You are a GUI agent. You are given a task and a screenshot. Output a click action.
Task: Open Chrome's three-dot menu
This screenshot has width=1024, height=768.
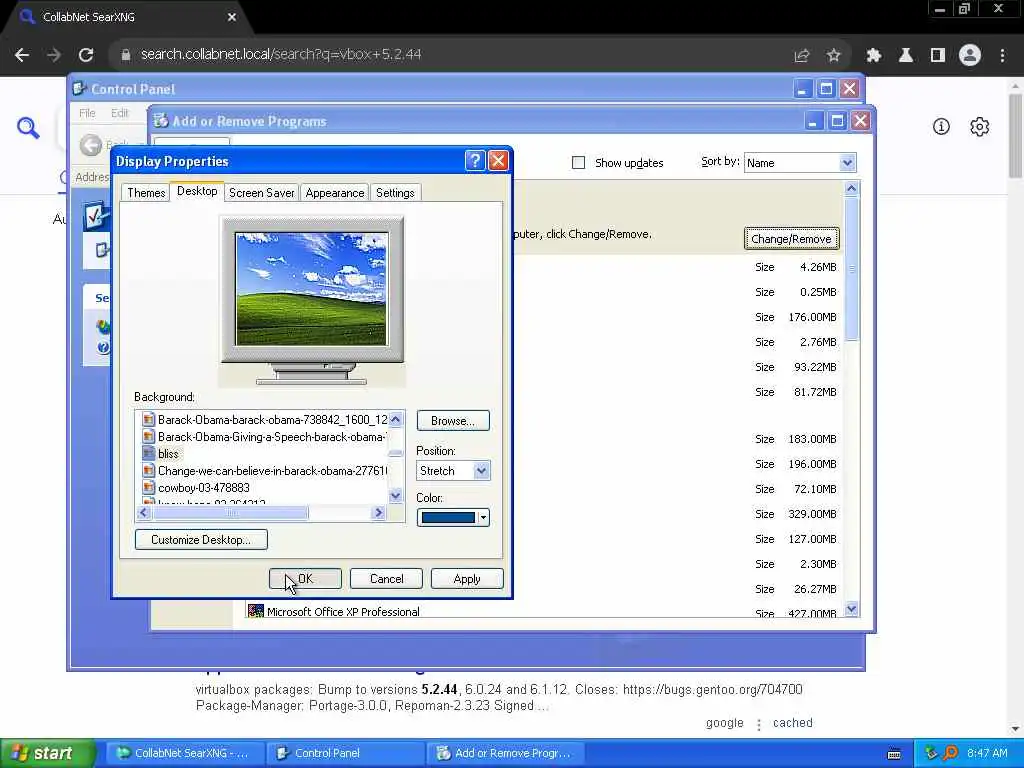pos(1002,56)
